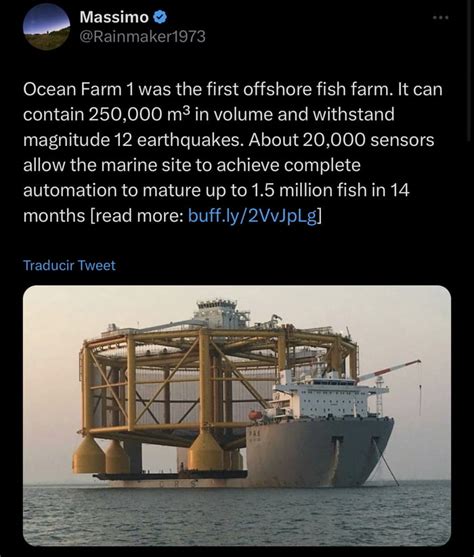Screen dimensions: 474x557
Task: Click the text '250,000 m³' in tweet
Action: click(140, 114)
